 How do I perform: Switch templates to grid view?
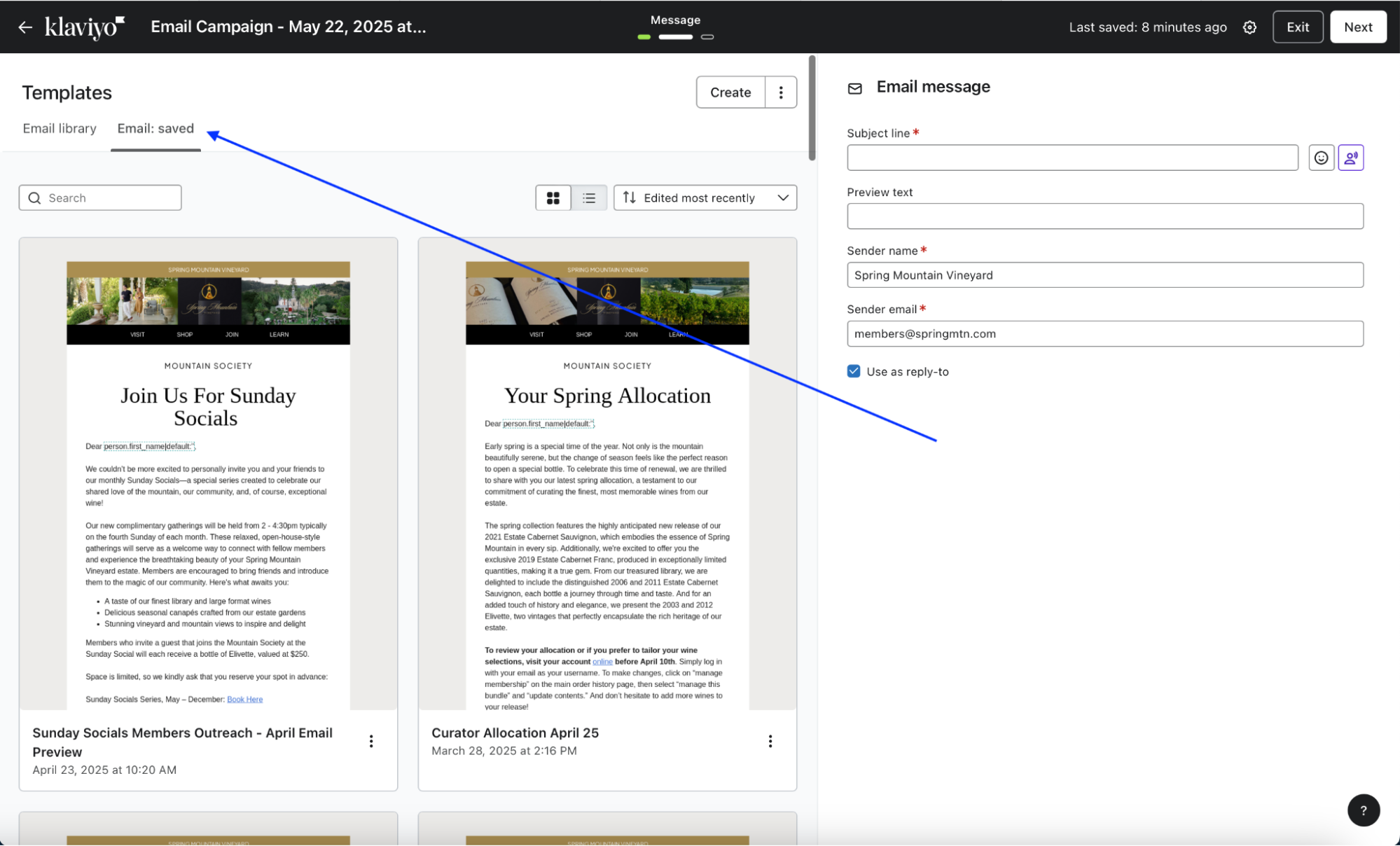click(x=553, y=198)
